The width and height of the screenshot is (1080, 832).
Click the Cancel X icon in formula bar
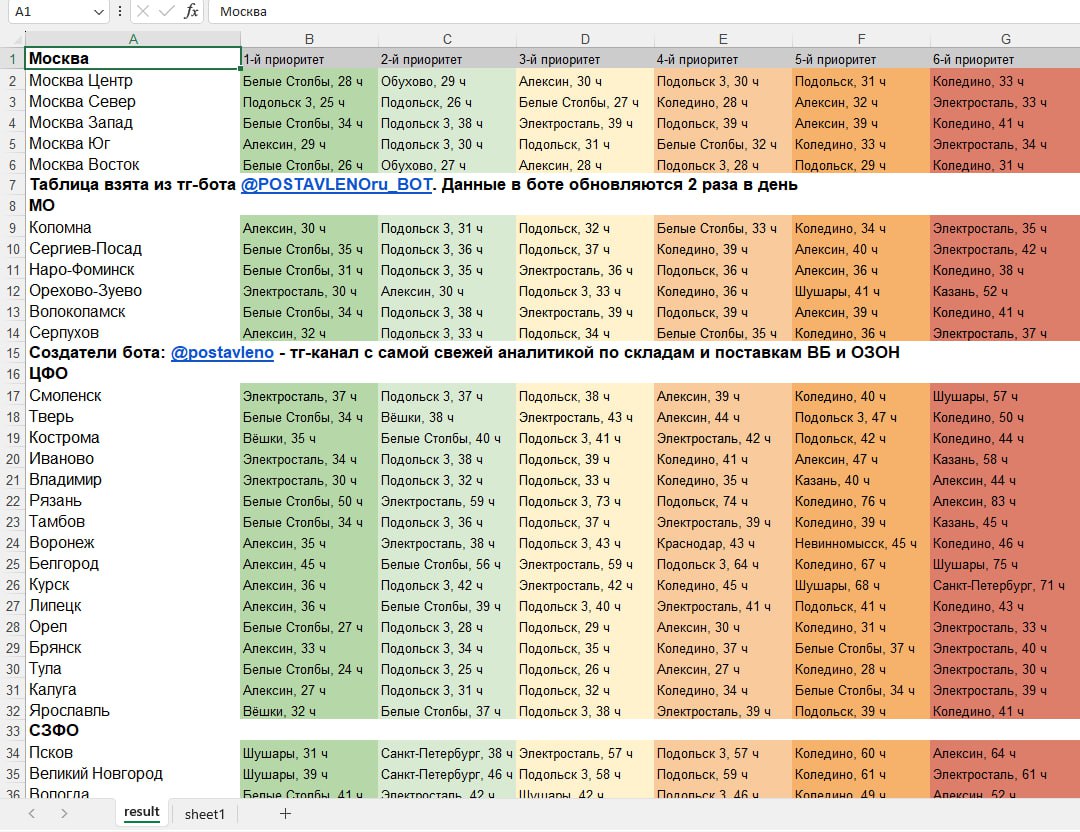point(143,11)
